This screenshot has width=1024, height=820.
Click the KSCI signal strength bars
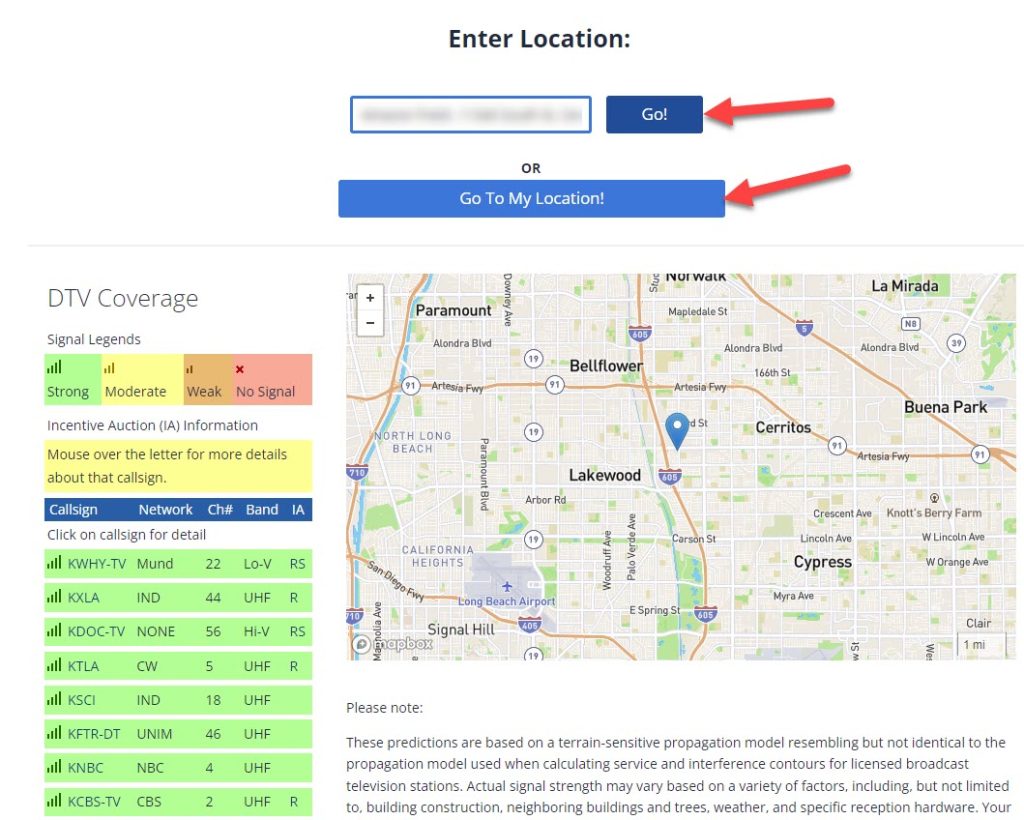click(x=54, y=698)
